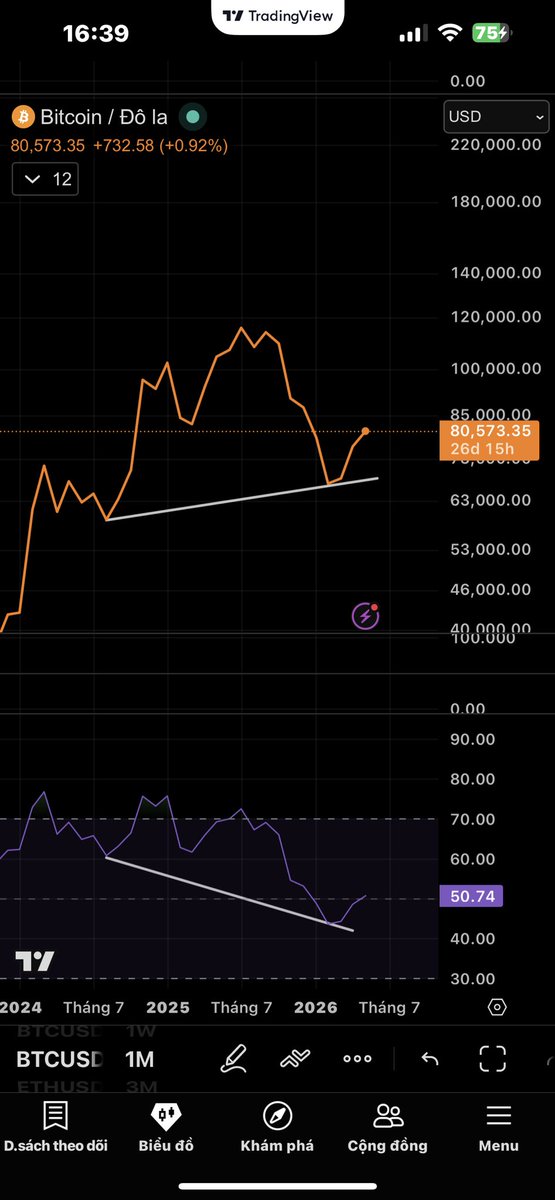555x1200 pixels.
Task: Tap the orange last-price dot on chart
Action: point(366,431)
